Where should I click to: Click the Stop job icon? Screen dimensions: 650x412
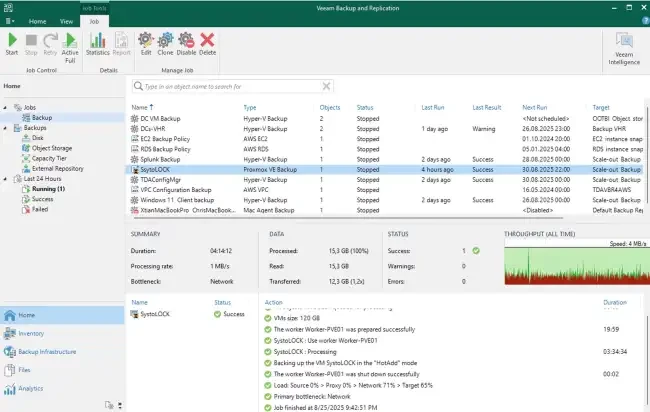(31, 44)
